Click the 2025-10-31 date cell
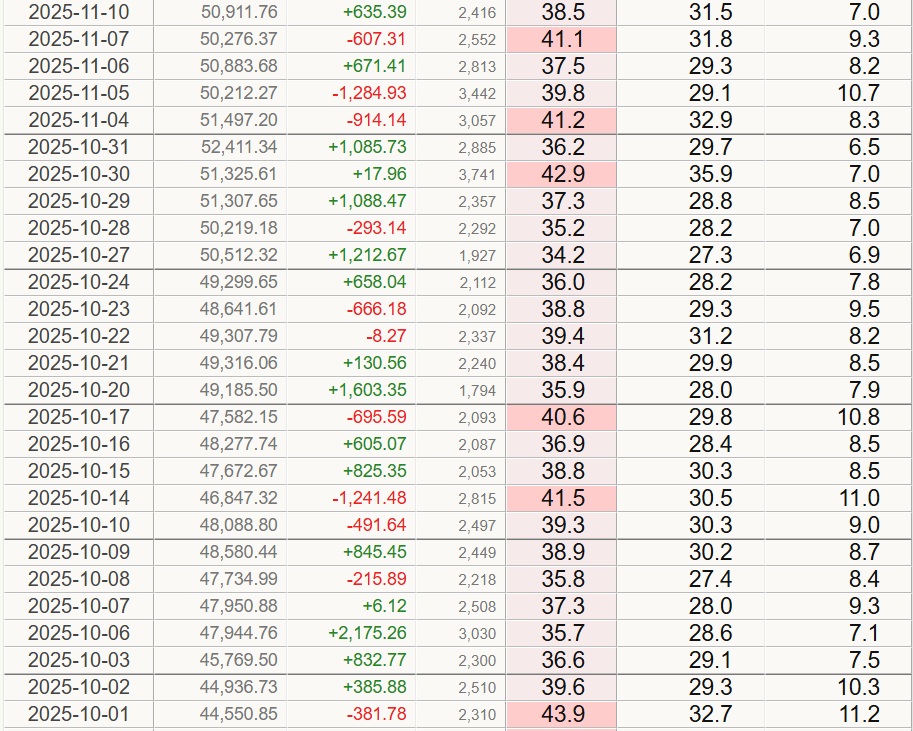 78,147
